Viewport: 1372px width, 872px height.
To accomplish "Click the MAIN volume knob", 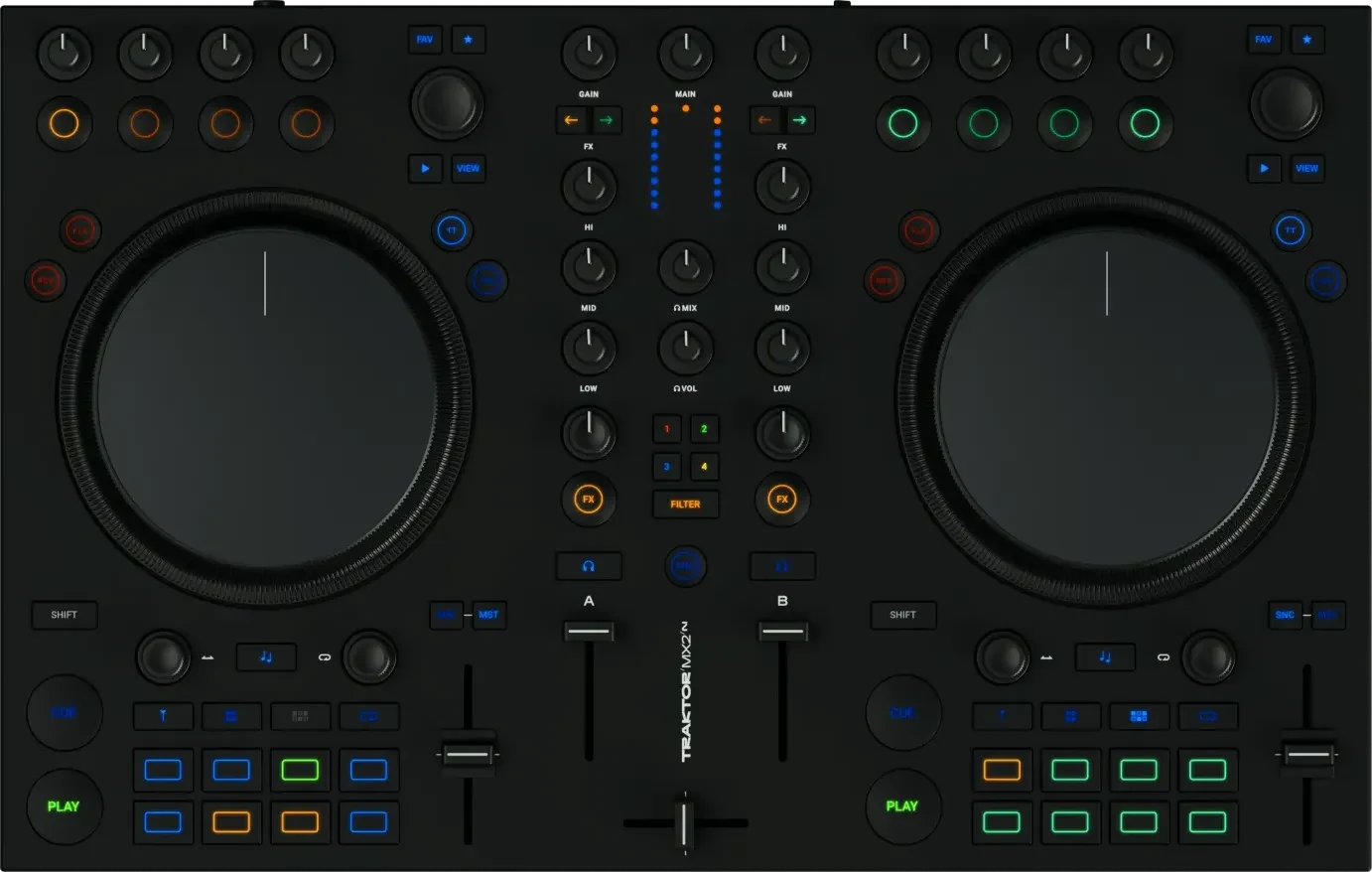I will [685, 54].
